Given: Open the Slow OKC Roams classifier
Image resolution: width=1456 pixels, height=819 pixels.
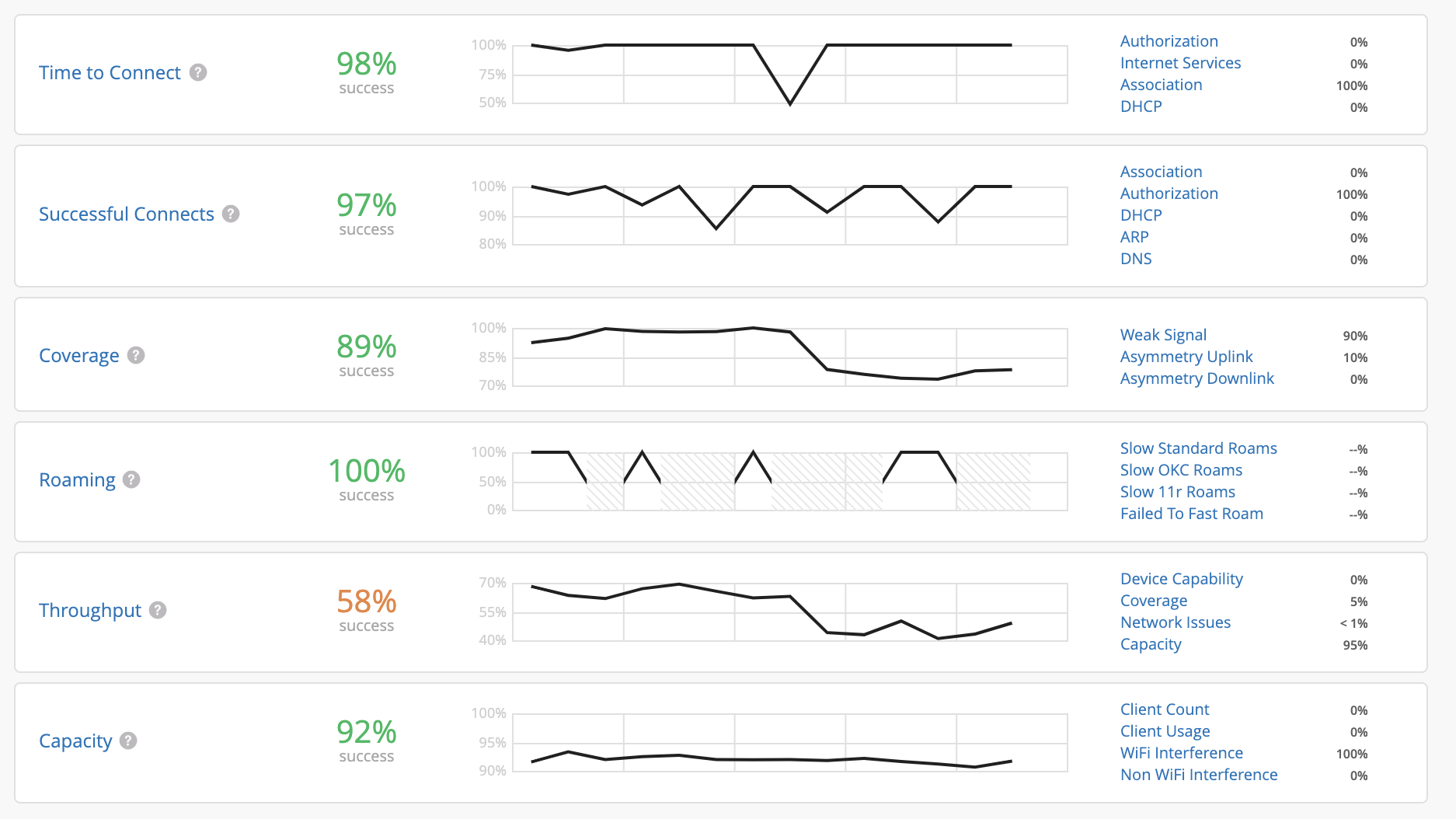Looking at the screenshot, I should click(1181, 470).
